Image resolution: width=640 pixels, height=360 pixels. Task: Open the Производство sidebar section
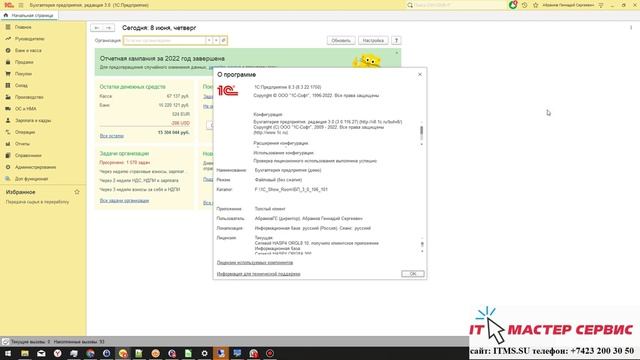[29, 97]
